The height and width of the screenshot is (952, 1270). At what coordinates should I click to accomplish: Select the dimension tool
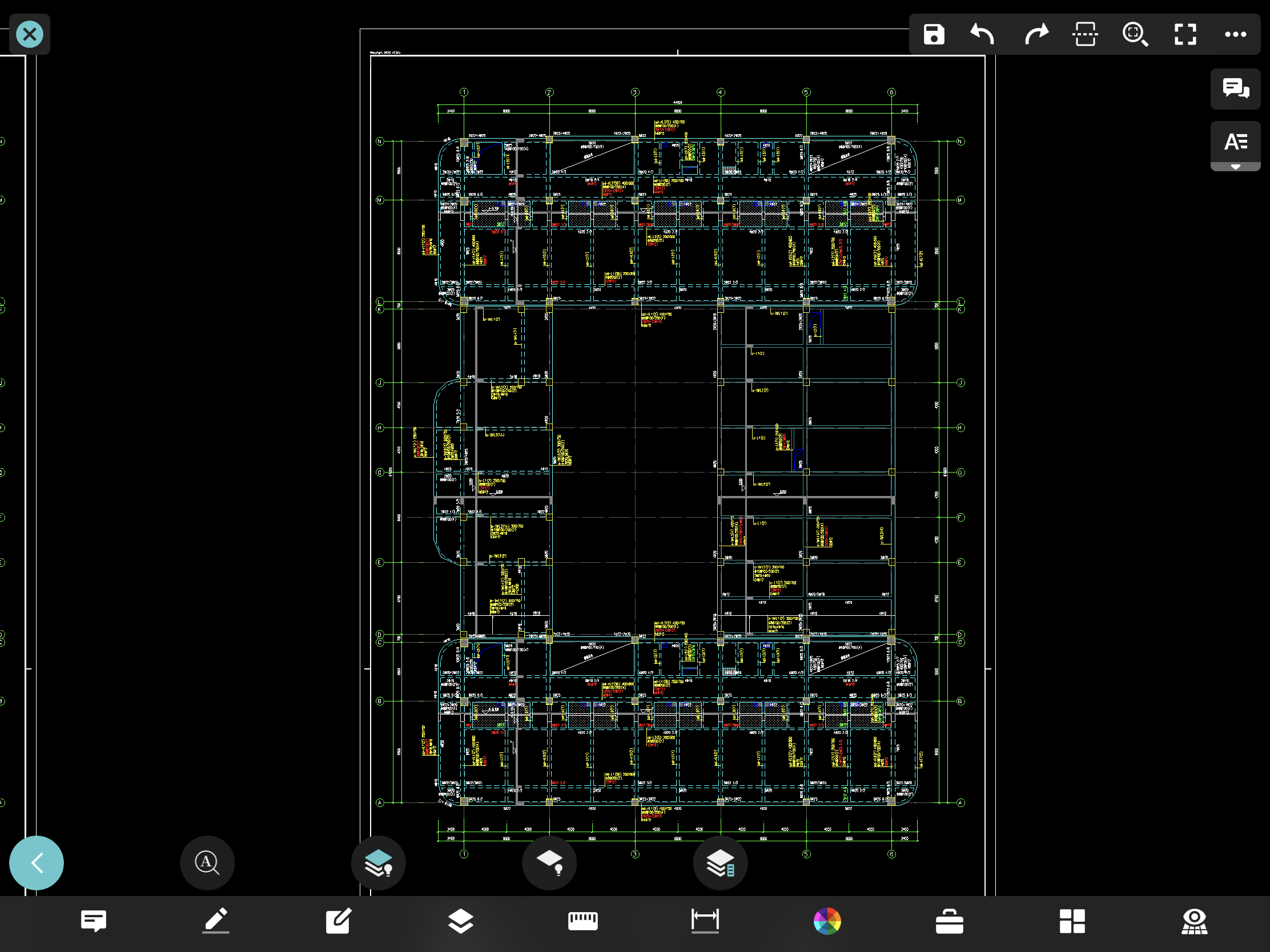coord(705,921)
